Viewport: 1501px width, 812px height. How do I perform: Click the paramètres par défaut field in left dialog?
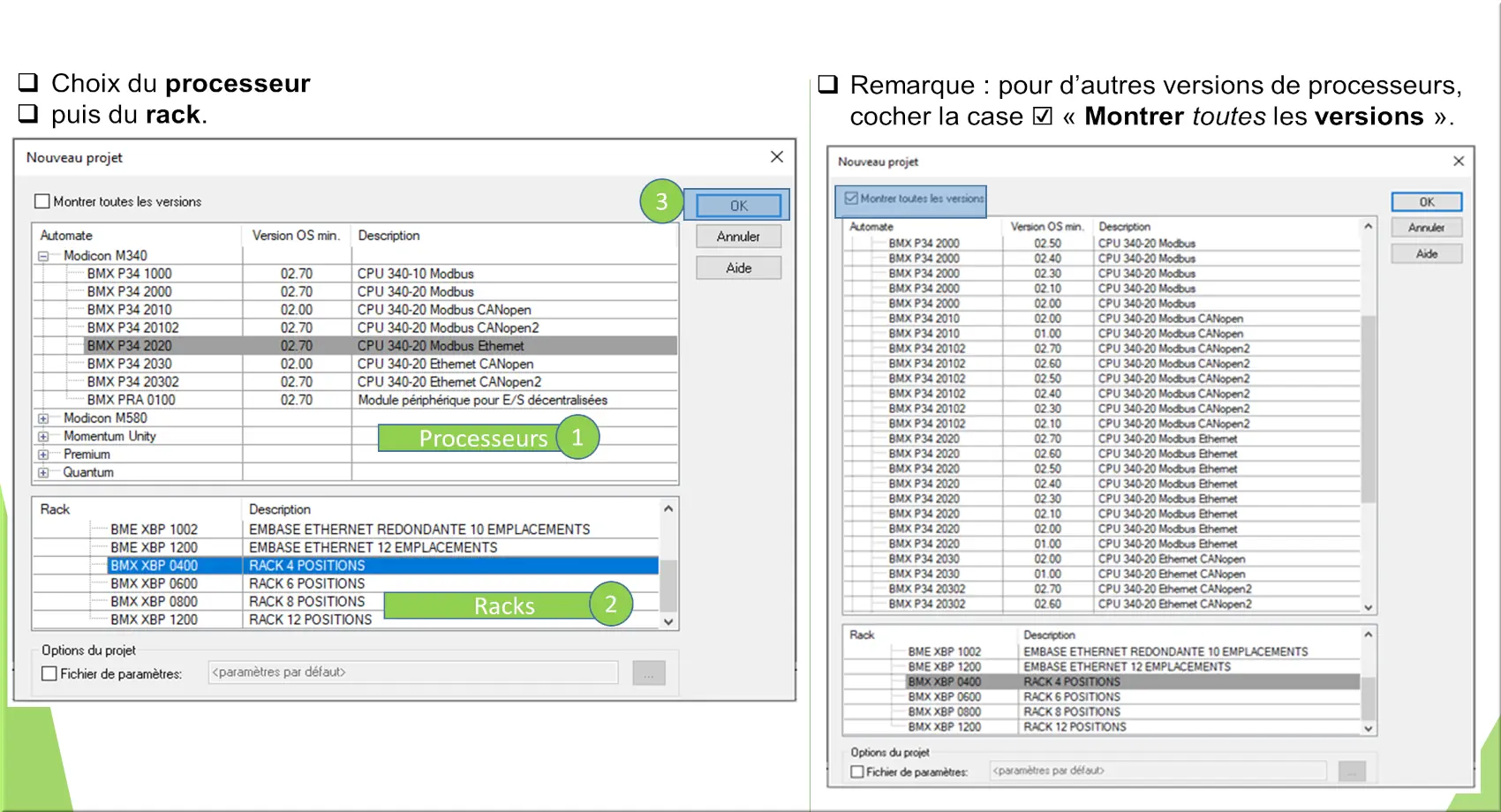click(413, 673)
